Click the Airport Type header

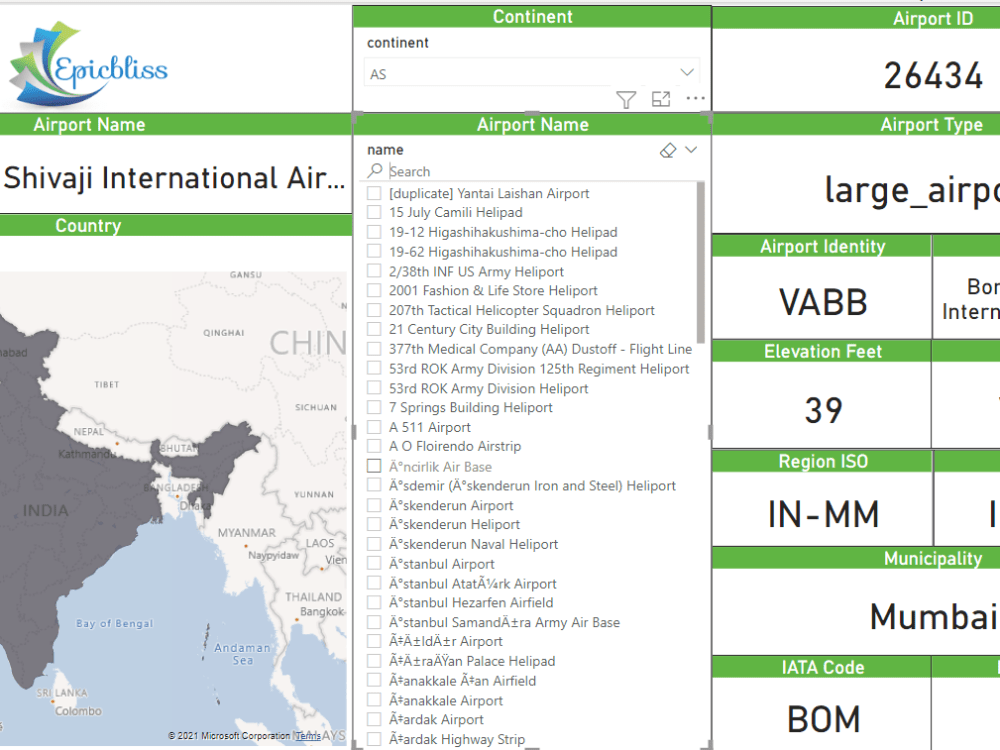(931, 124)
